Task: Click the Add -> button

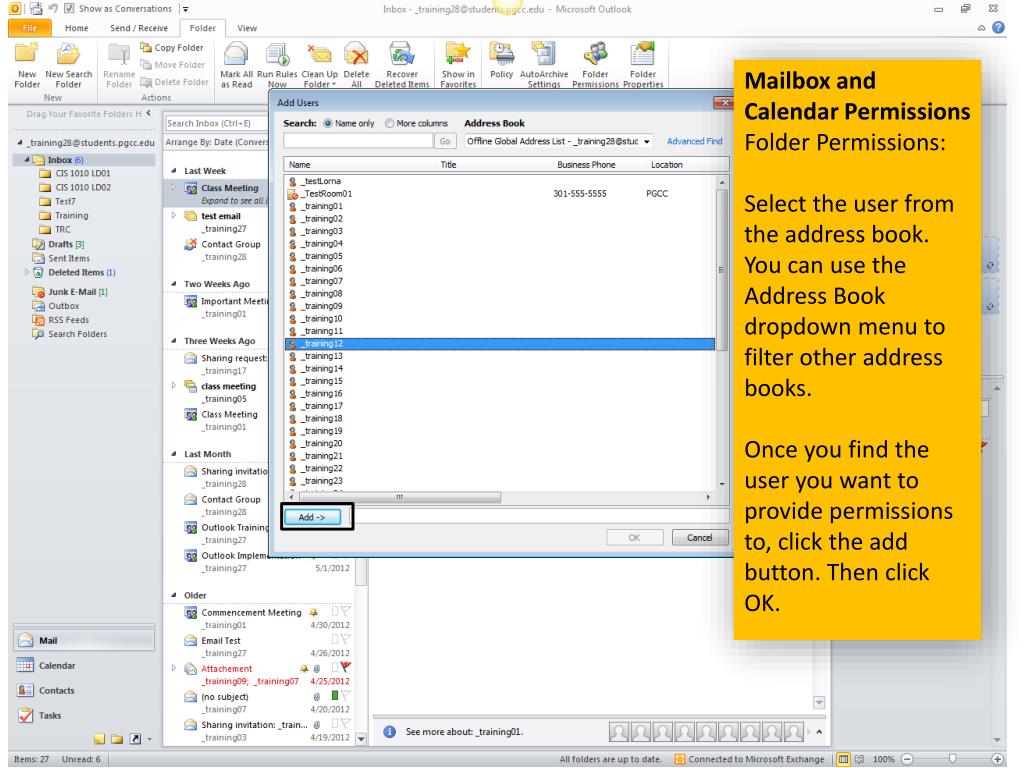Action: tap(313, 517)
